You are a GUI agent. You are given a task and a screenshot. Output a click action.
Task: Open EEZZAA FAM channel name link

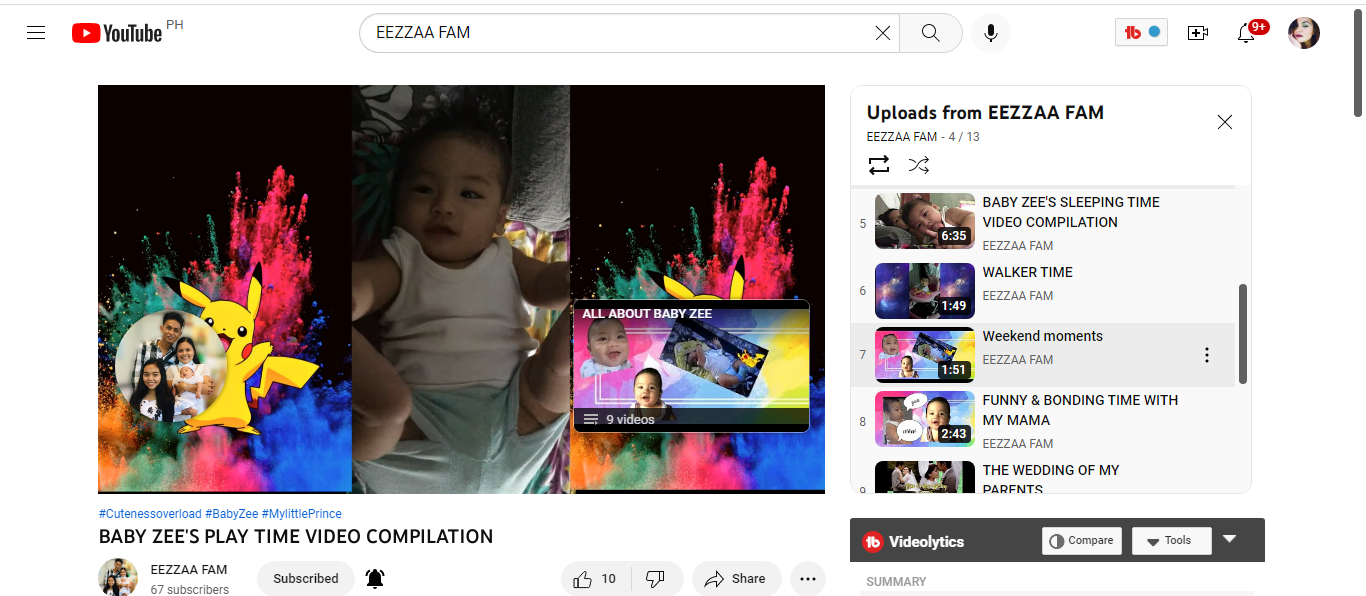pos(189,570)
